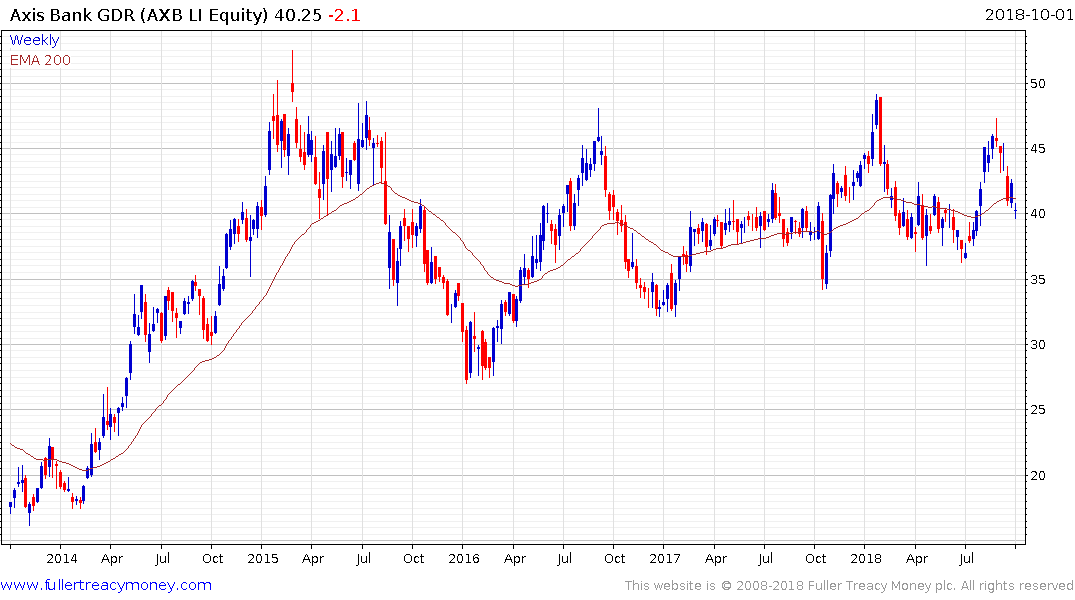Click the Fuller Treacy Money copyright notice
The height and width of the screenshot is (600, 1075).
point(849,586)
